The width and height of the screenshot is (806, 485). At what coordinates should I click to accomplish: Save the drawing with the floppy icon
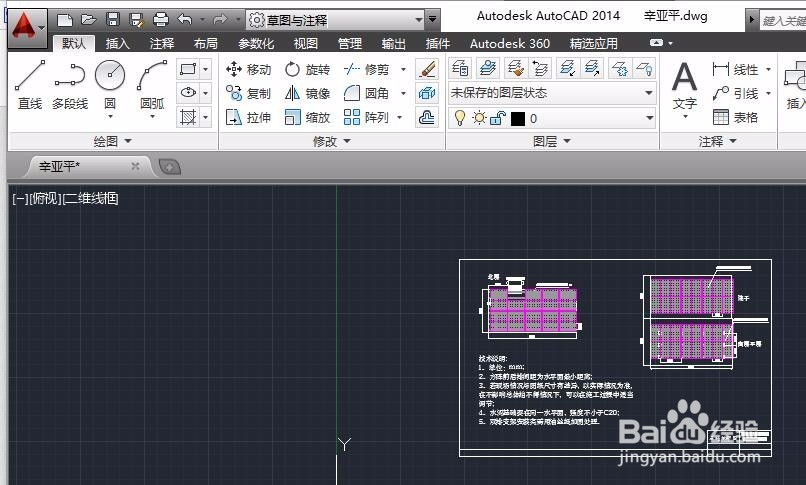pyautogui.click(x=113, y=20)
